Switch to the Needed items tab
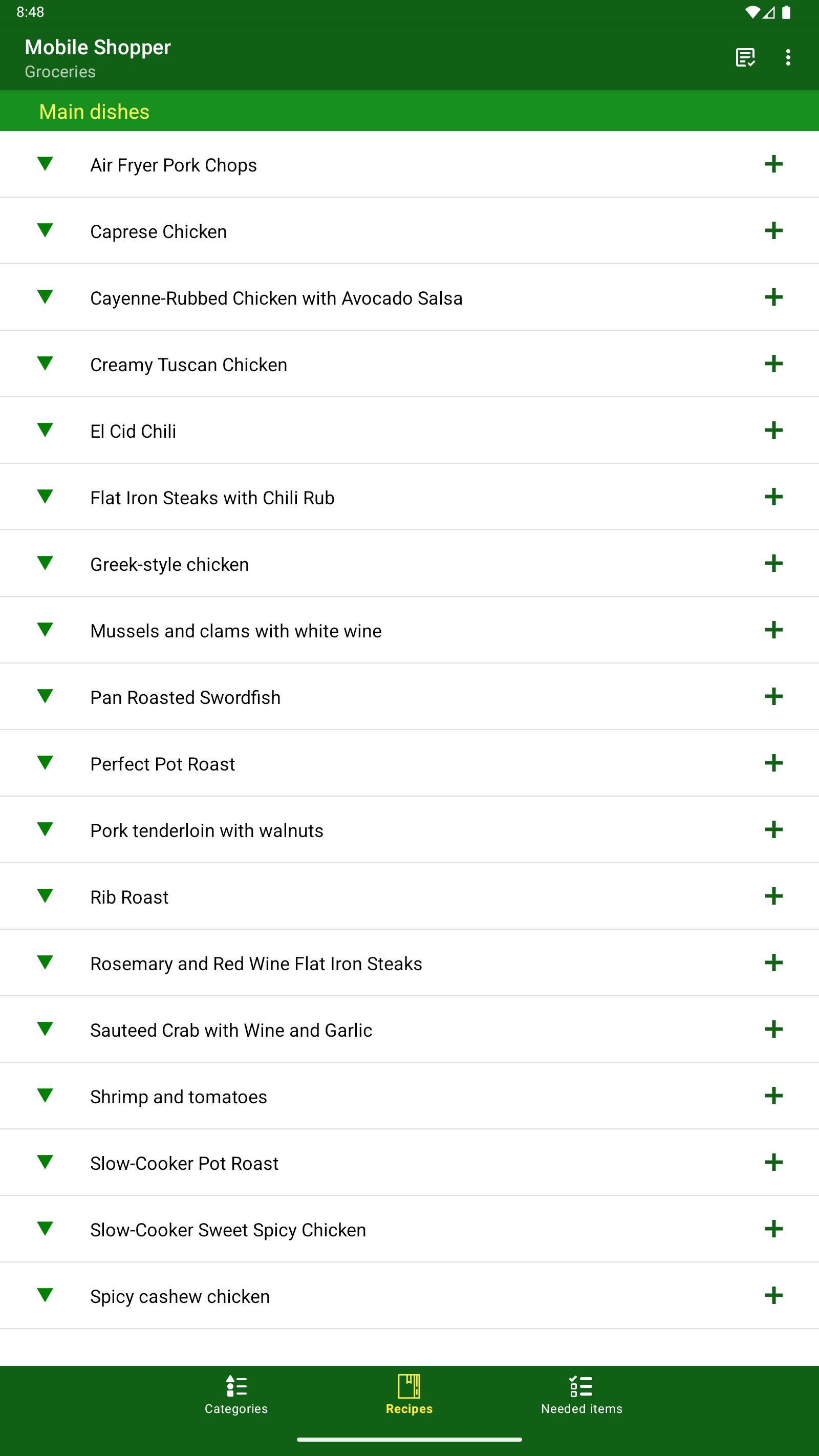Image resolution: width=819 pixels, height=1456 pixels. click(581, 1395)
